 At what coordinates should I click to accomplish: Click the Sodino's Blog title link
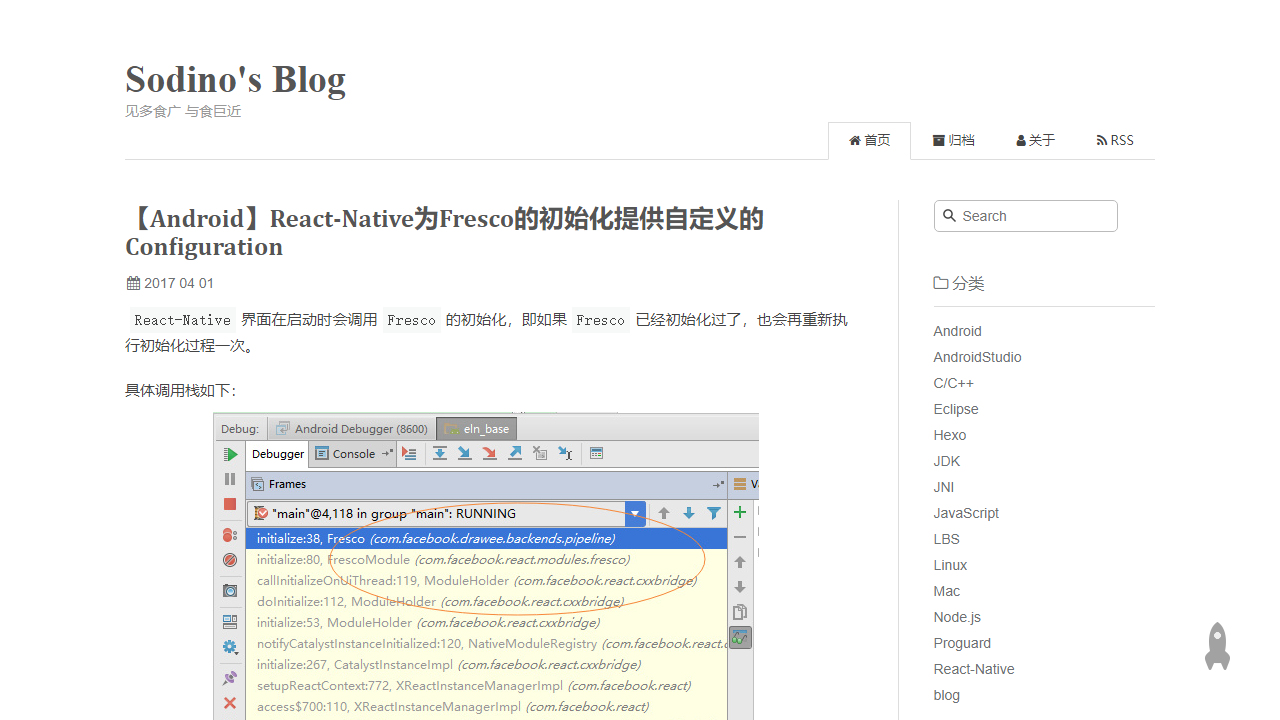pyautogui.click(x=236, y=79)
